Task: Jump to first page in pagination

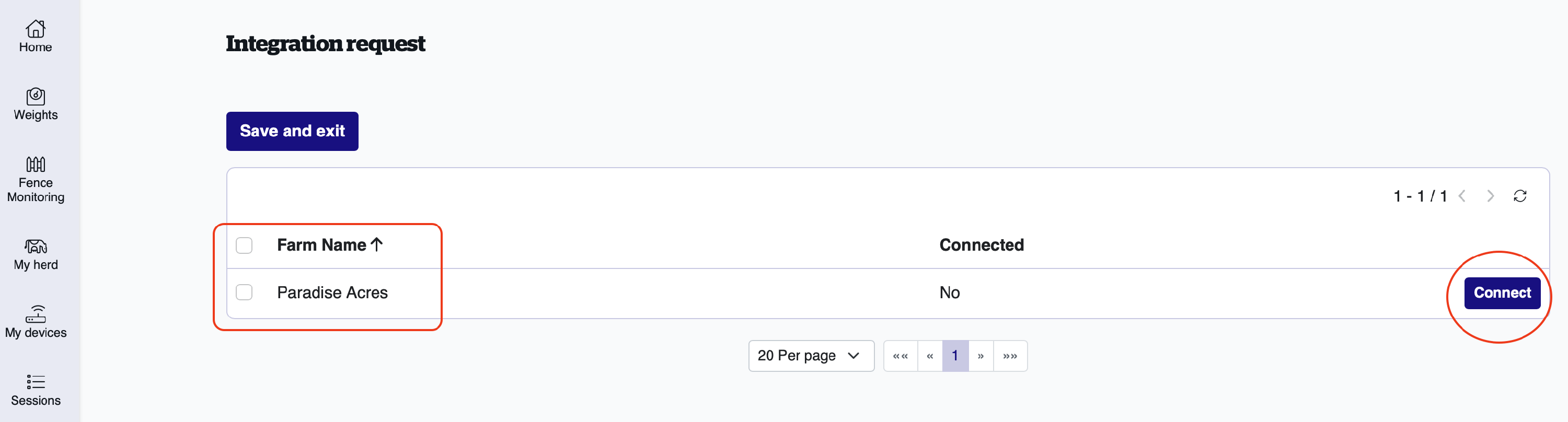Action: point(900,356)
